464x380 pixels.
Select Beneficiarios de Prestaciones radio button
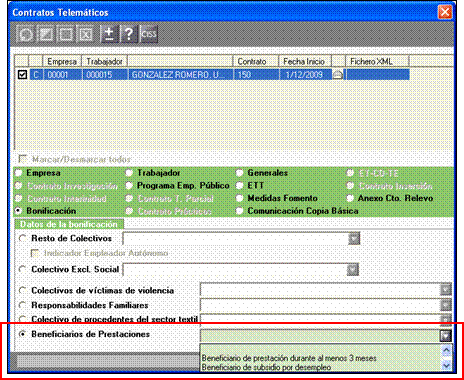[23, 334]
